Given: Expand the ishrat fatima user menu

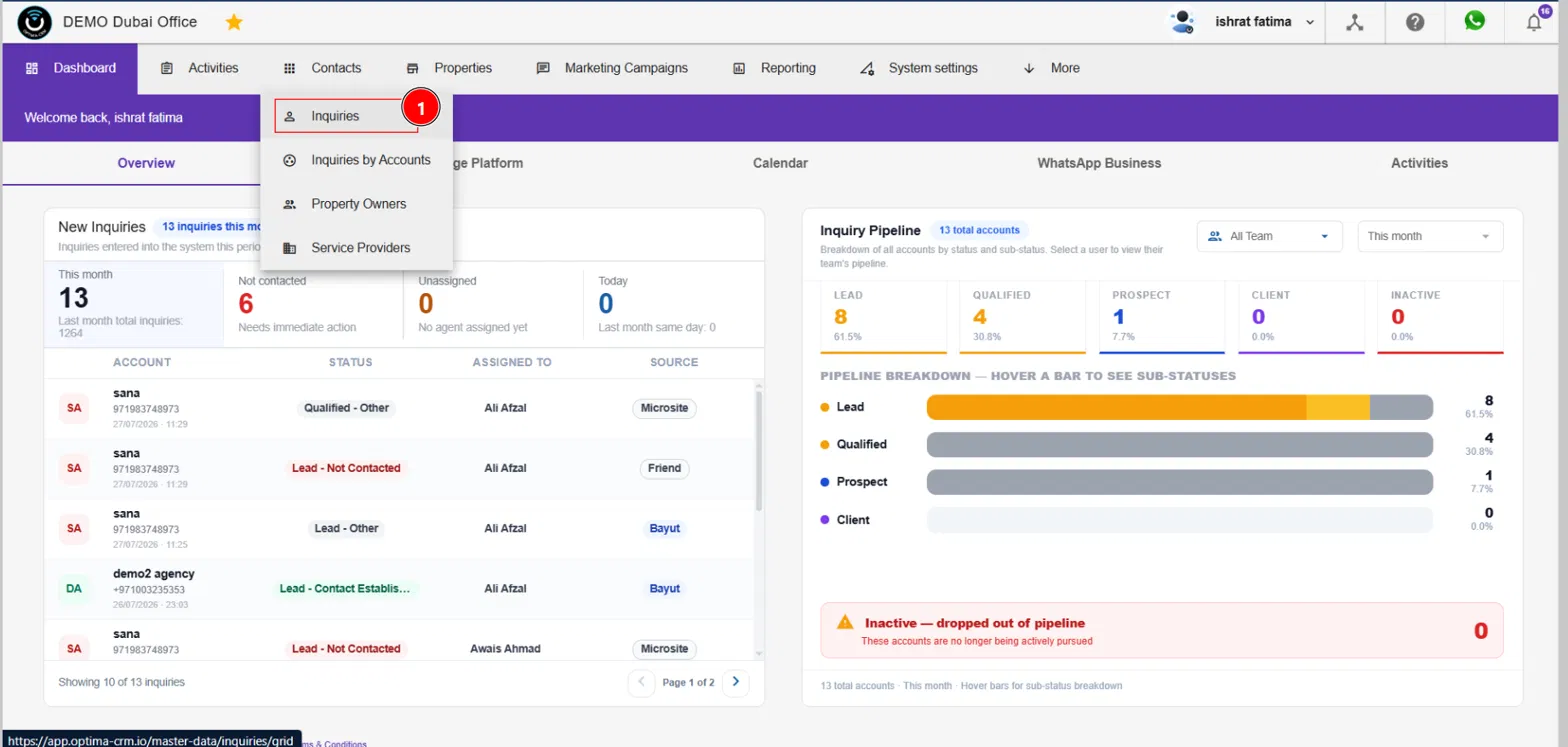Looking at the screenshot, I should (x=1265, y=22).
